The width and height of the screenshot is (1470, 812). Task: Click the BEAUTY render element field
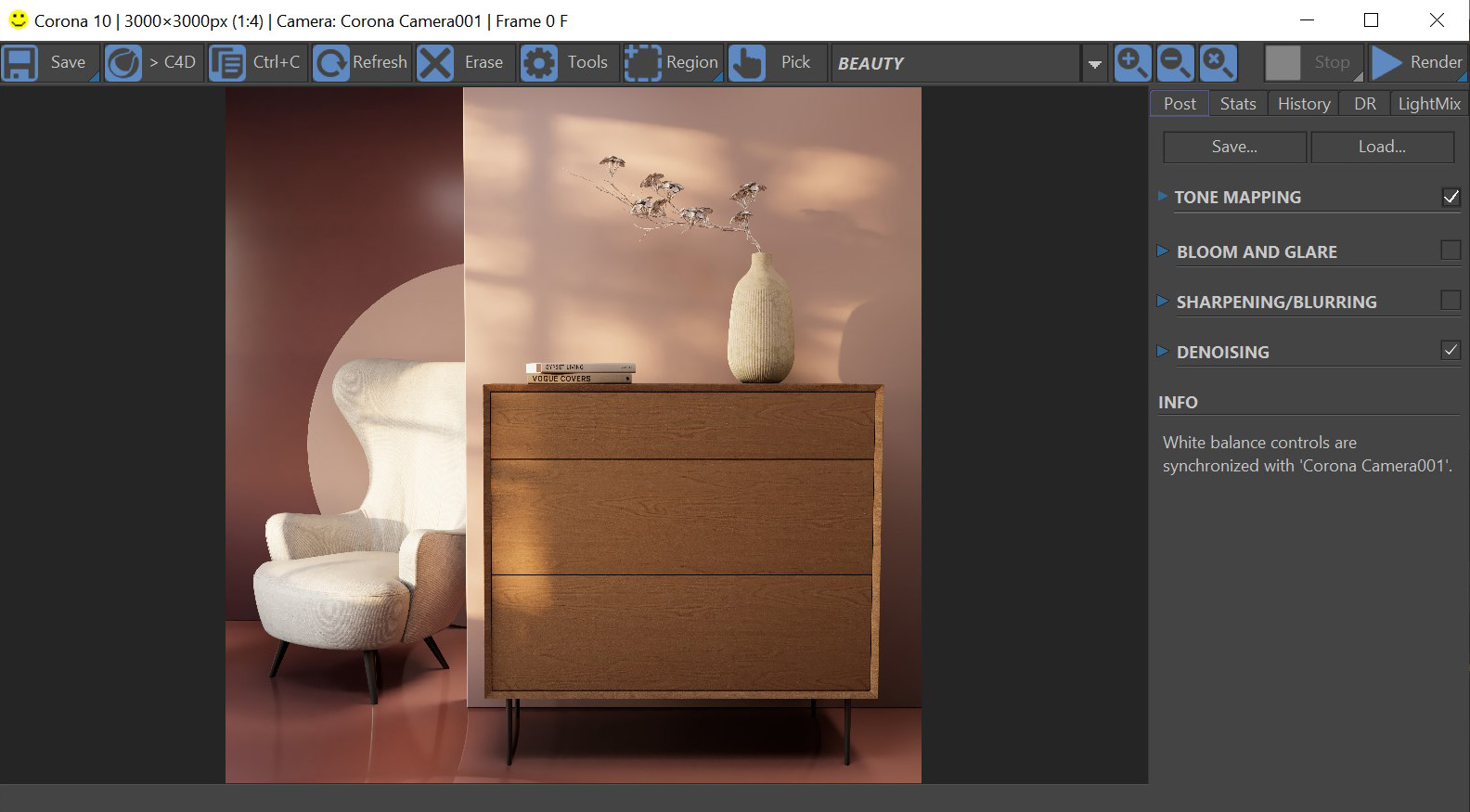956,63
